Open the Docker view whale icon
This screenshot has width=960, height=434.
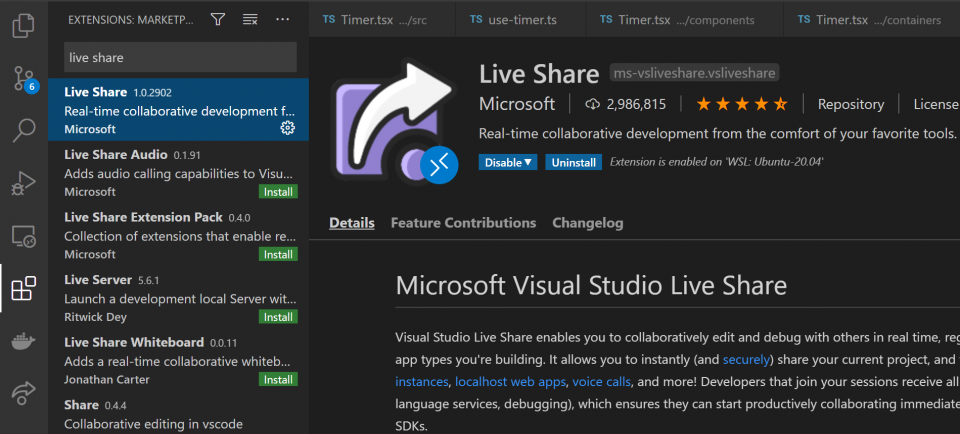pyautogui.click(x=23, y=341)
